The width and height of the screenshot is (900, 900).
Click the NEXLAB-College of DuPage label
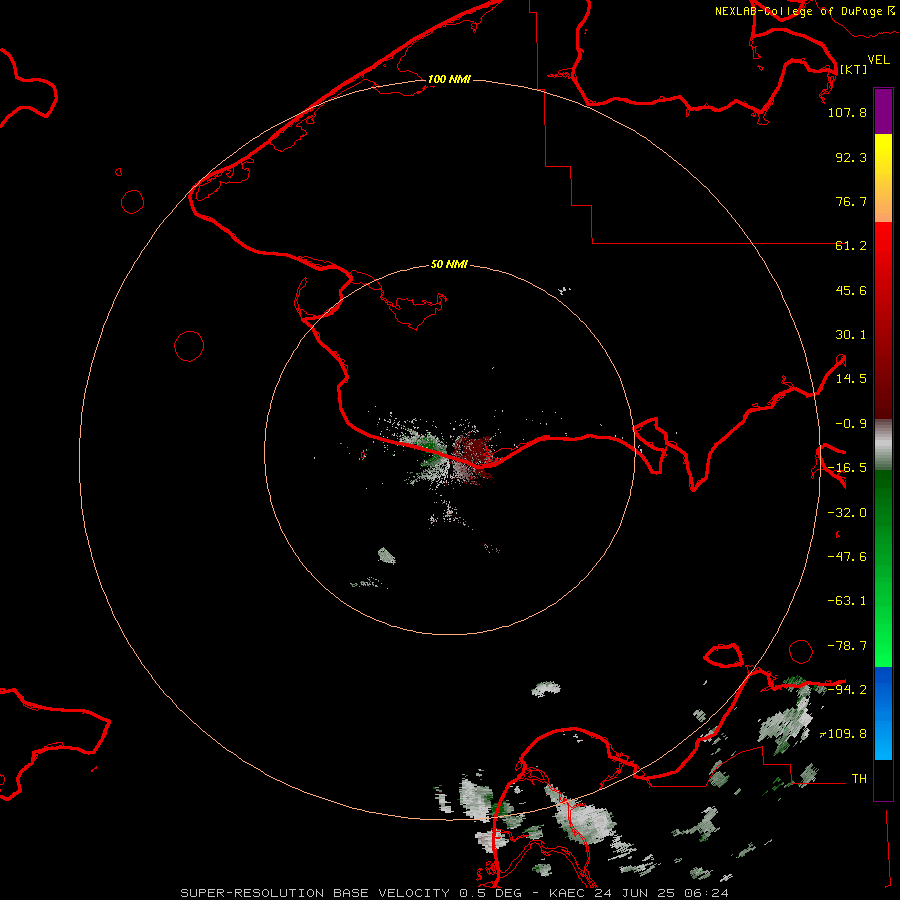coord(804,11)
